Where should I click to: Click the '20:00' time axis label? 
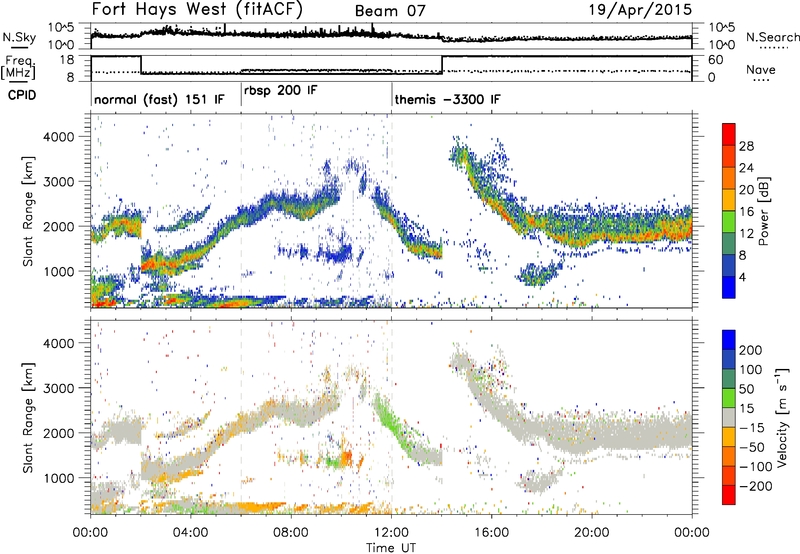click(592, 533)
